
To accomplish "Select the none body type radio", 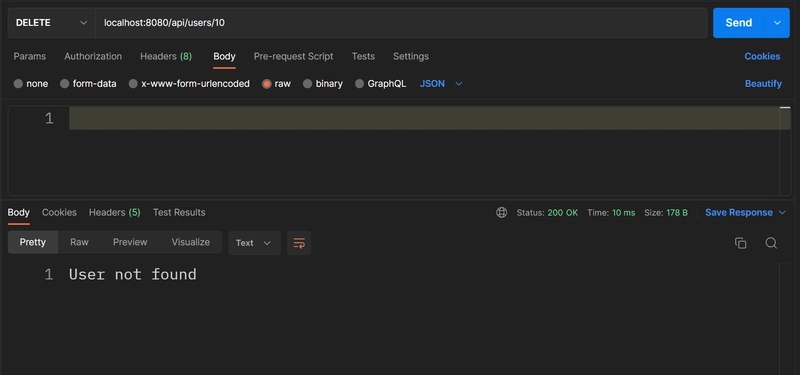I will (18, 84).
